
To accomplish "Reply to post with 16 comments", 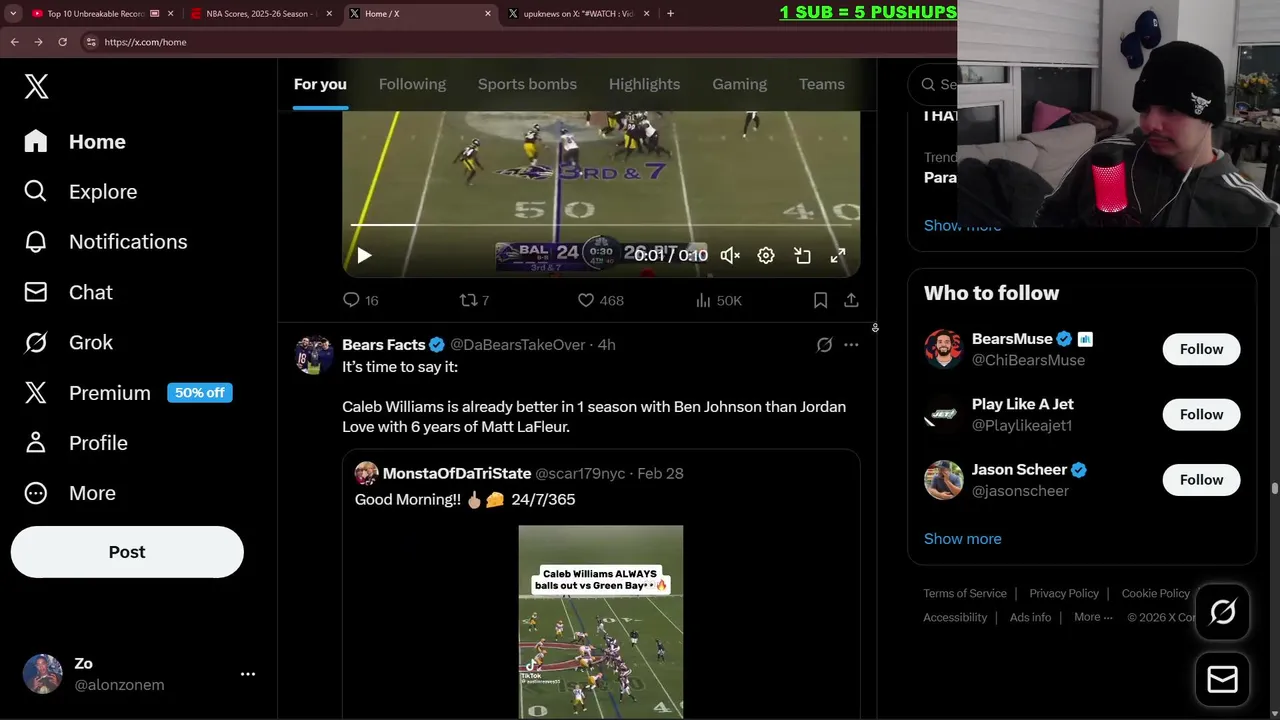I will click(360, 300).
